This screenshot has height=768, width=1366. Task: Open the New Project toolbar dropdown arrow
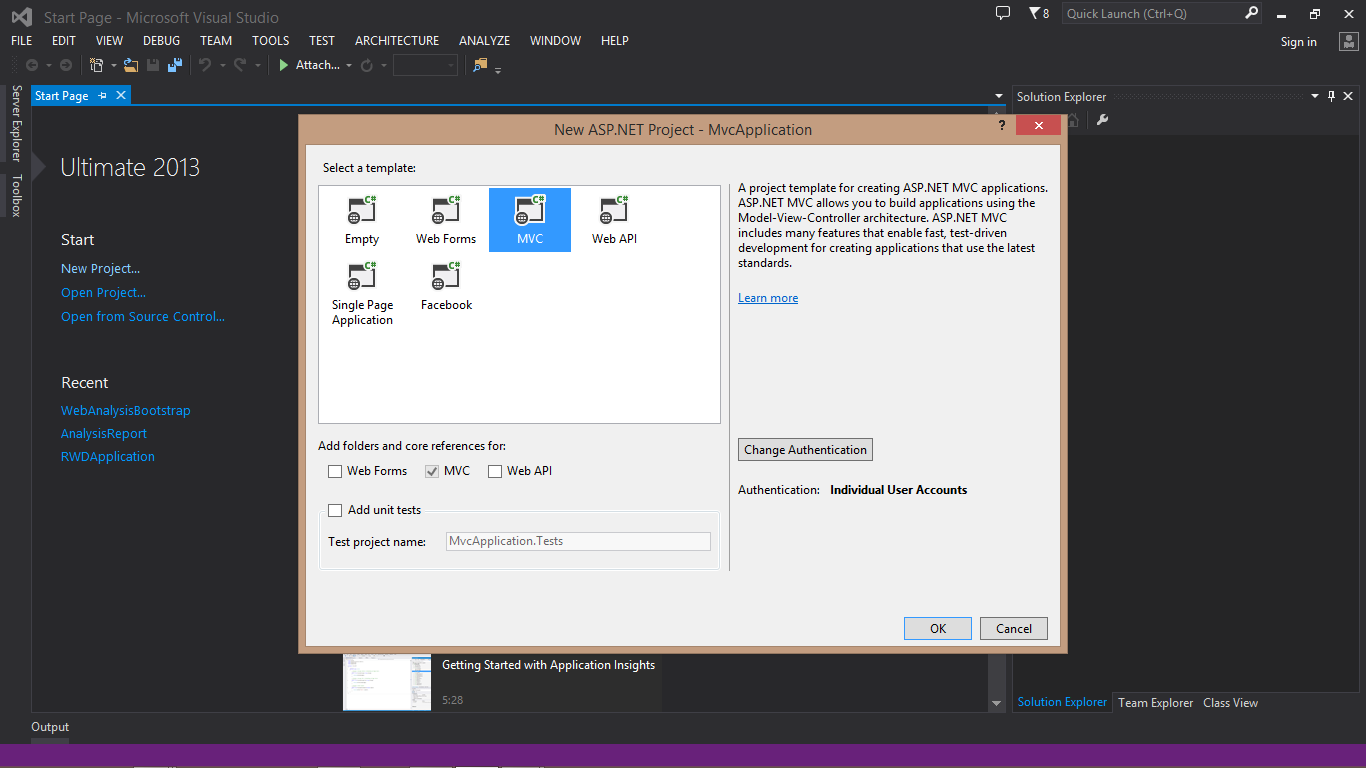pyautogui.click(x=113, y=66)
